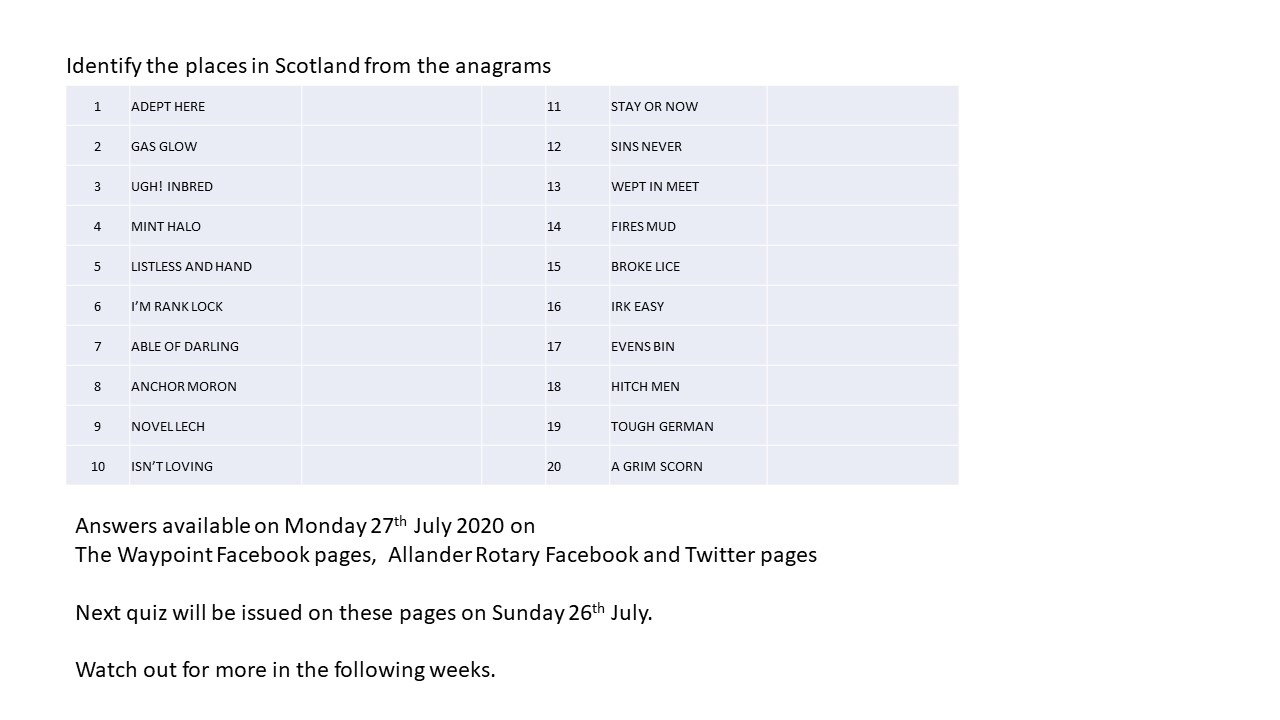The width and height of the screenshot is (1280, 720).
Task: Click the UGH! INBRED anagram text
Action: click(172, 186)
